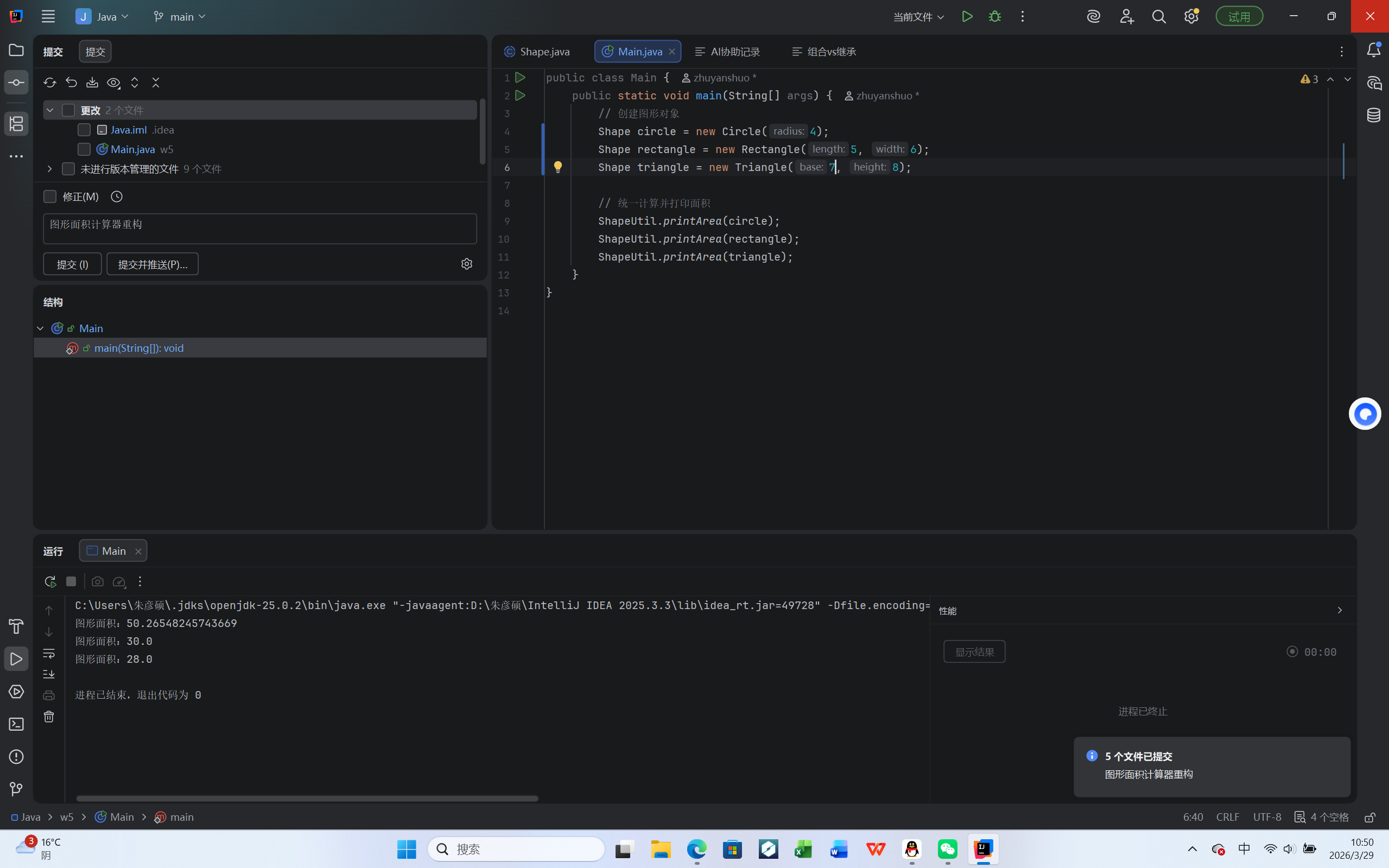Viewport: 1389px width, 868px height.
Task: Click the Shelve changes icon
Action: [92, 83]
